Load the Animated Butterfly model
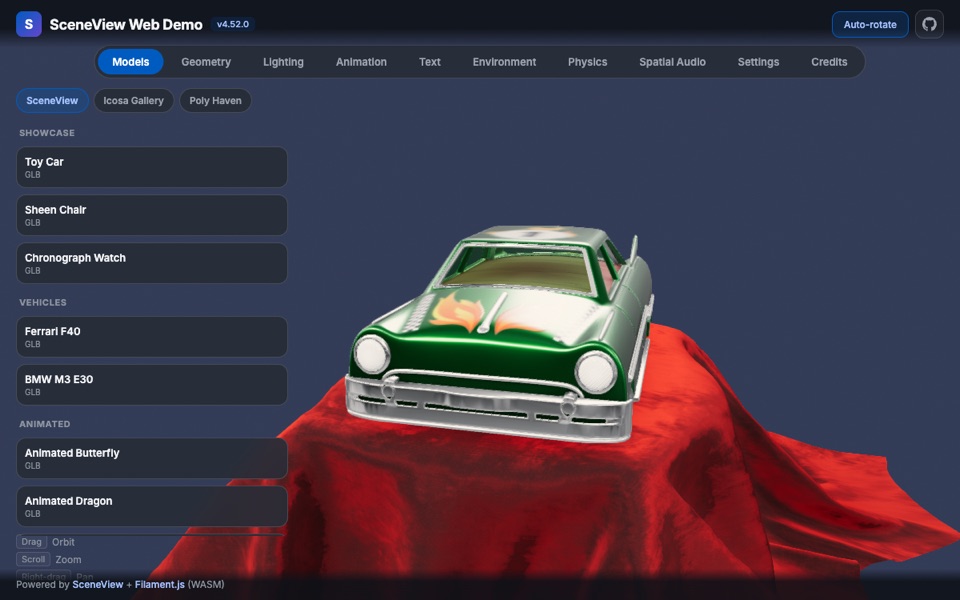 [152, 458]
